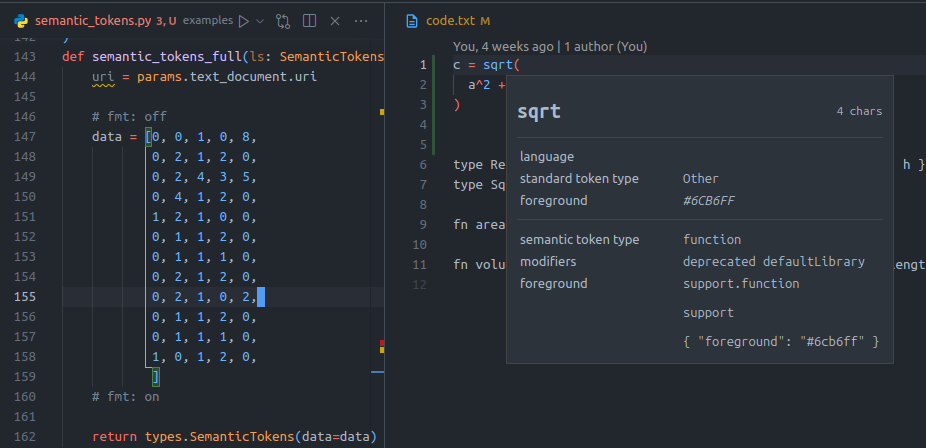Open changes with the compare changes icon
Image resolution: width=926 pixels, height=448 pixels.
click(x=283, y=21)
